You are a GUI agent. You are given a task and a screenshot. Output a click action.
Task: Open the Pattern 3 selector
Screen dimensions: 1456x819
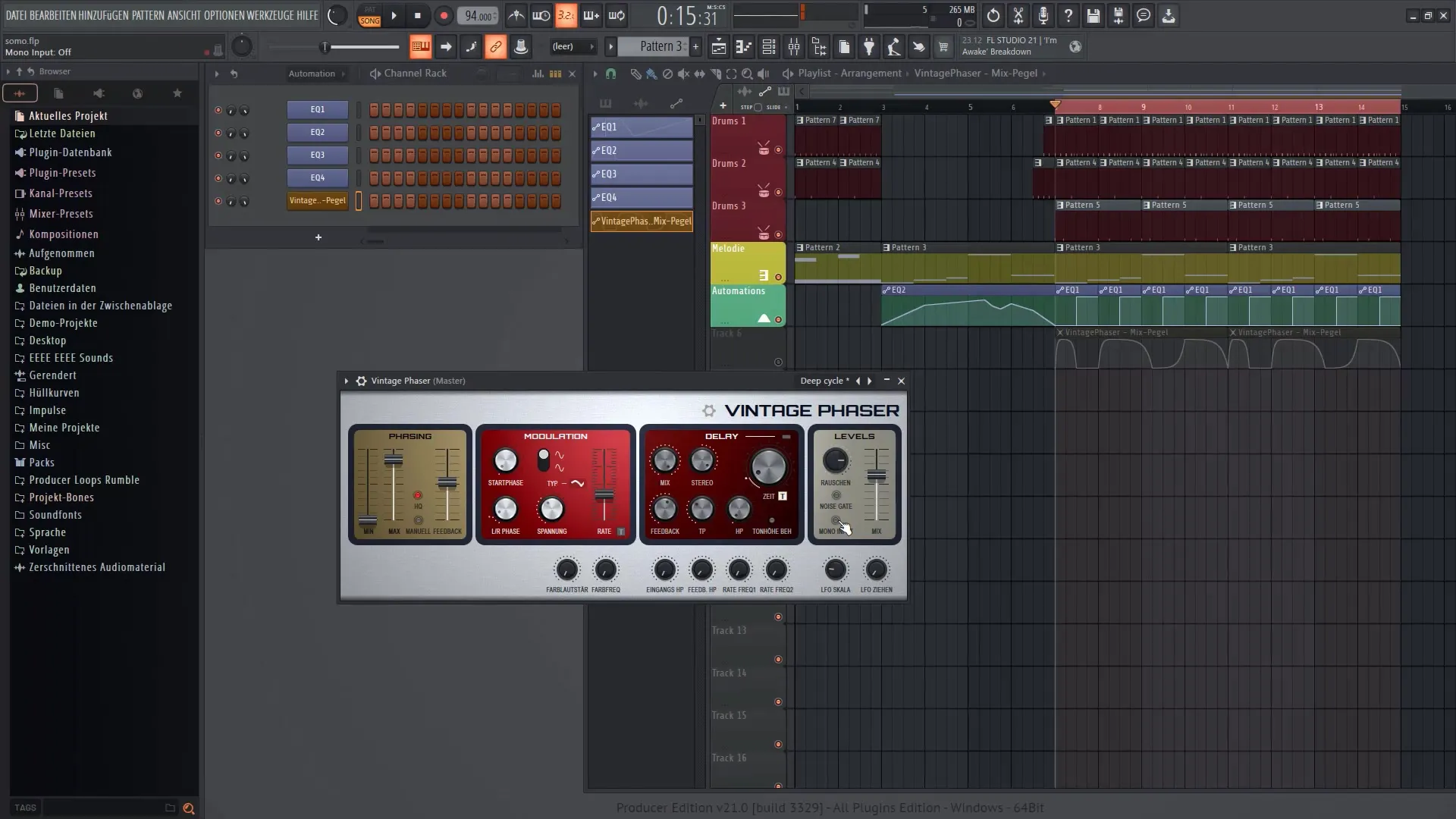pyautogui.click(x=653, y=47)
